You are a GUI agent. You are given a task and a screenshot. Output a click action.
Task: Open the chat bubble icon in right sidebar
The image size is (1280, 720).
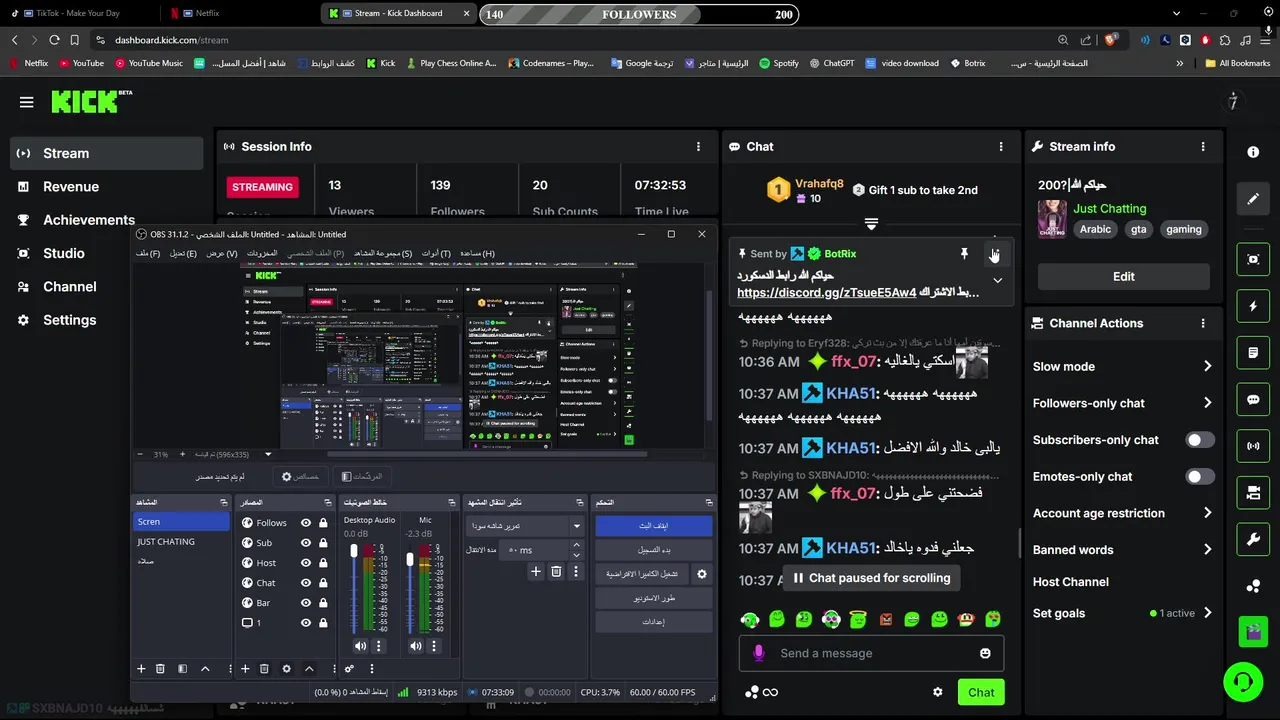pos(1253,399)
